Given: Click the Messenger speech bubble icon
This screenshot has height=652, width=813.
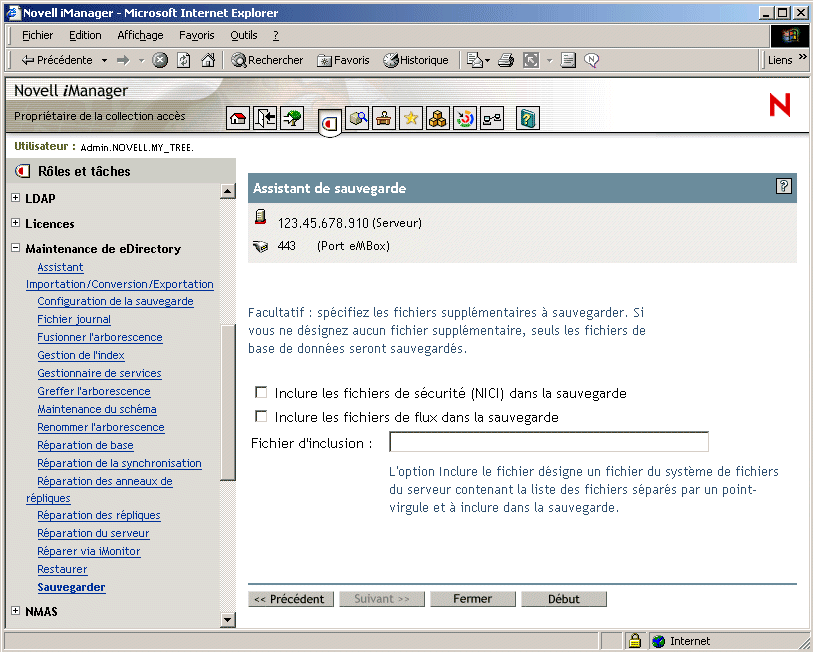Looking at the screenshot, I should pos(592,60).
